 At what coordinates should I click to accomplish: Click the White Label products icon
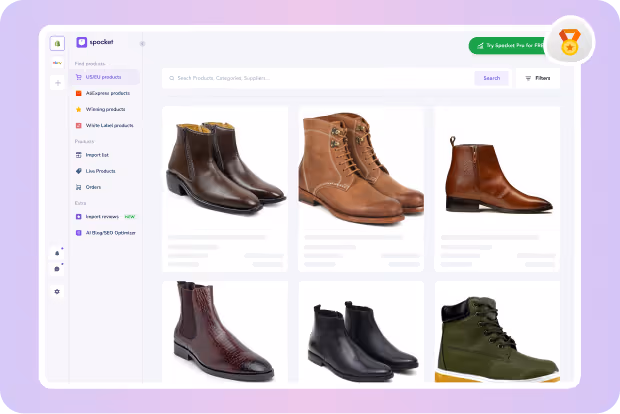pos(79,125)
